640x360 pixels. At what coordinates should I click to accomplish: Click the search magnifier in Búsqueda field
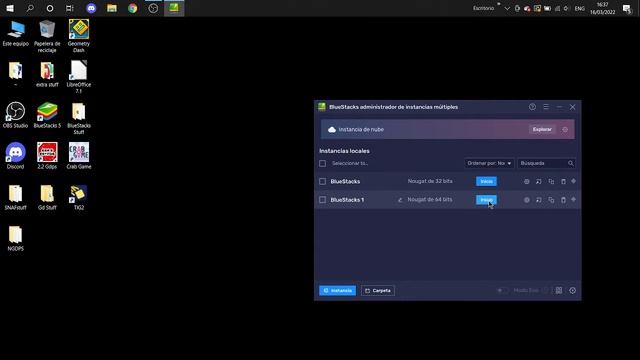click(x=571, y=163)
